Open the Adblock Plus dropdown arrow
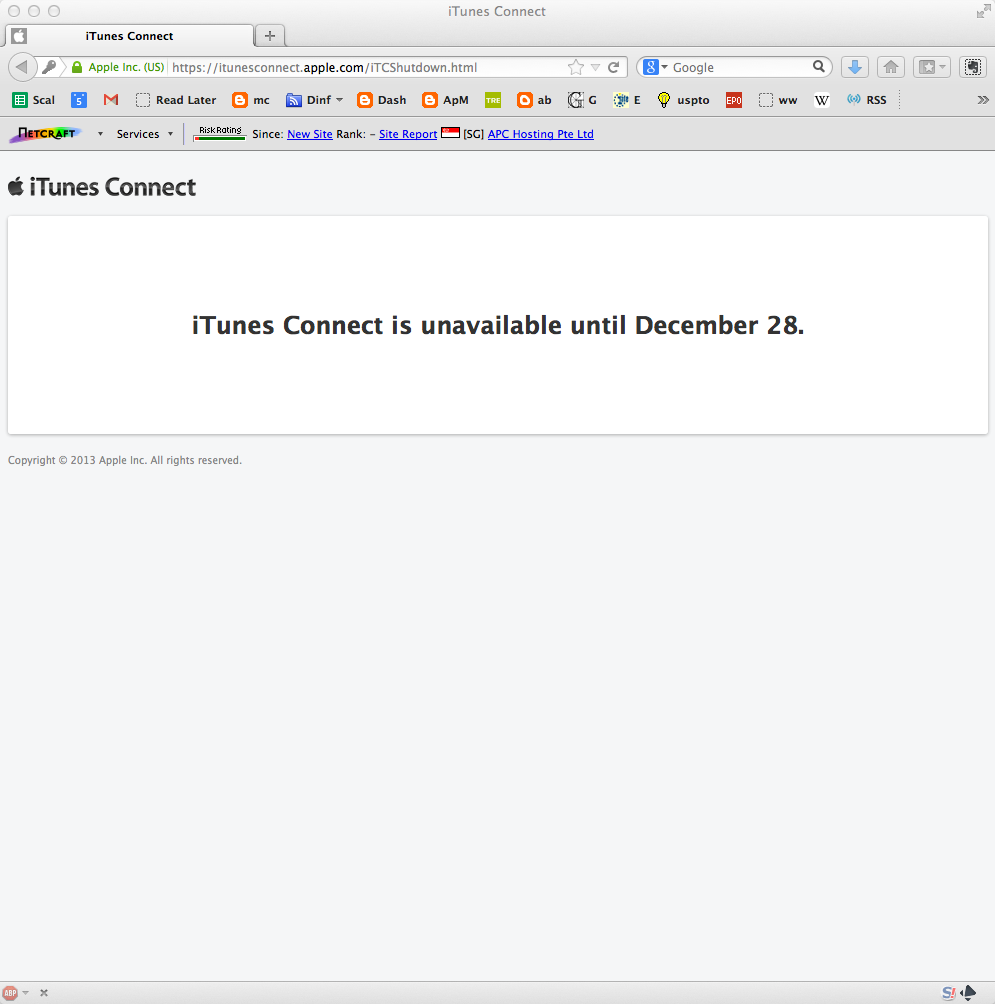 click(x=26, y=992)
